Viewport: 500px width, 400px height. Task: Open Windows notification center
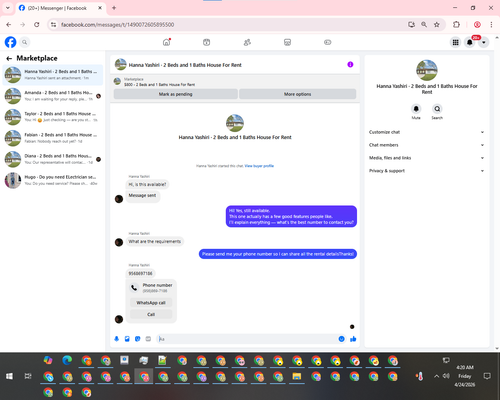point(487,376)
